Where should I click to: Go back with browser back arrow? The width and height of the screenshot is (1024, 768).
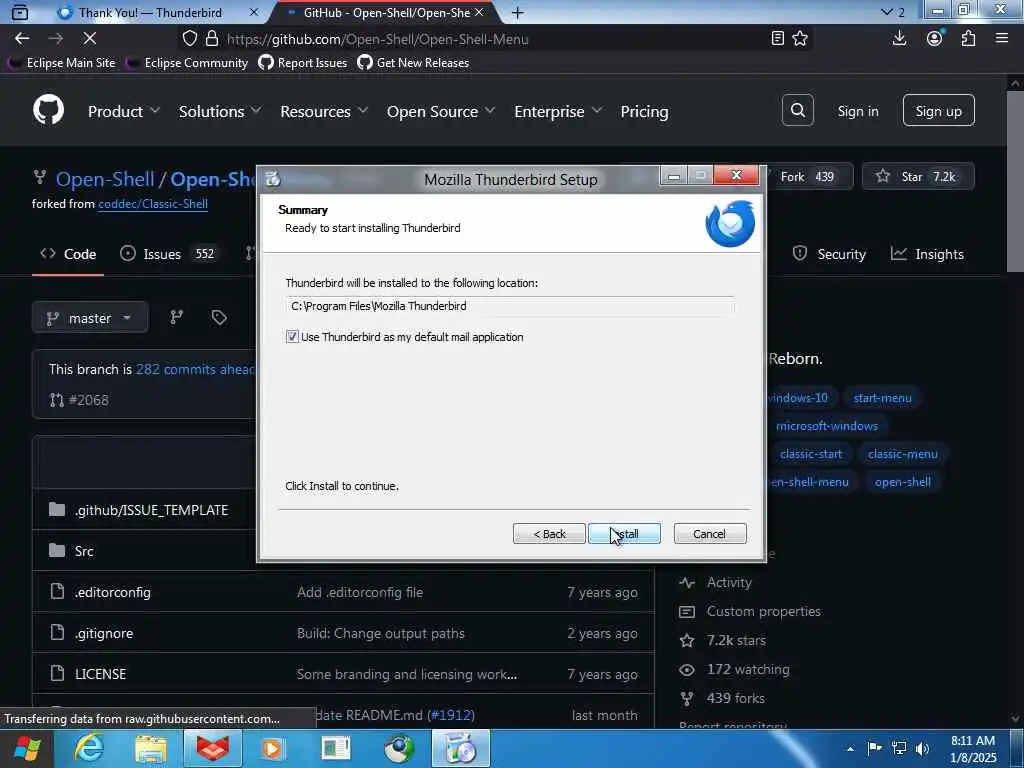tap(22, 39)
